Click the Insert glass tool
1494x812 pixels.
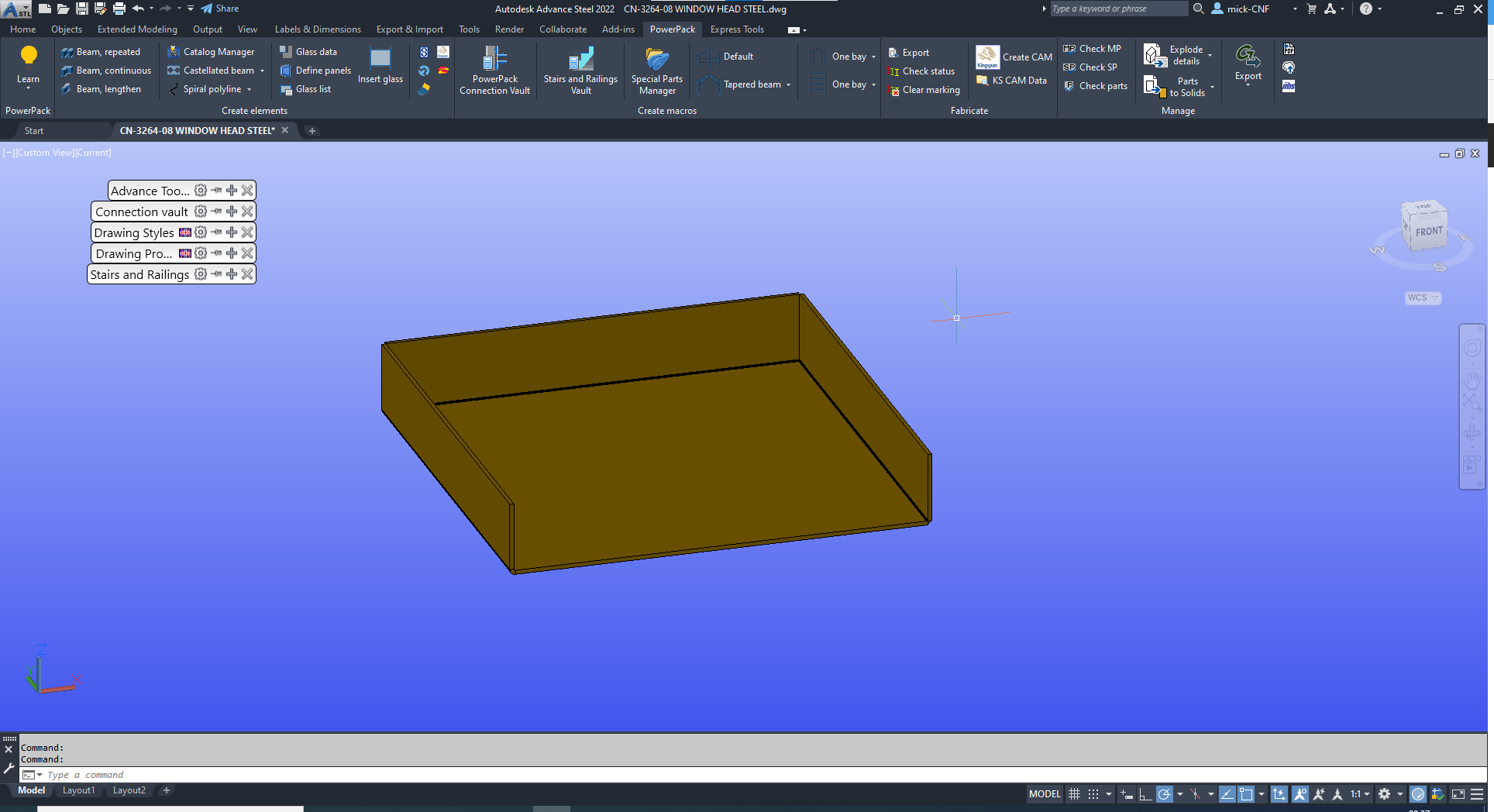click(380, 66)
